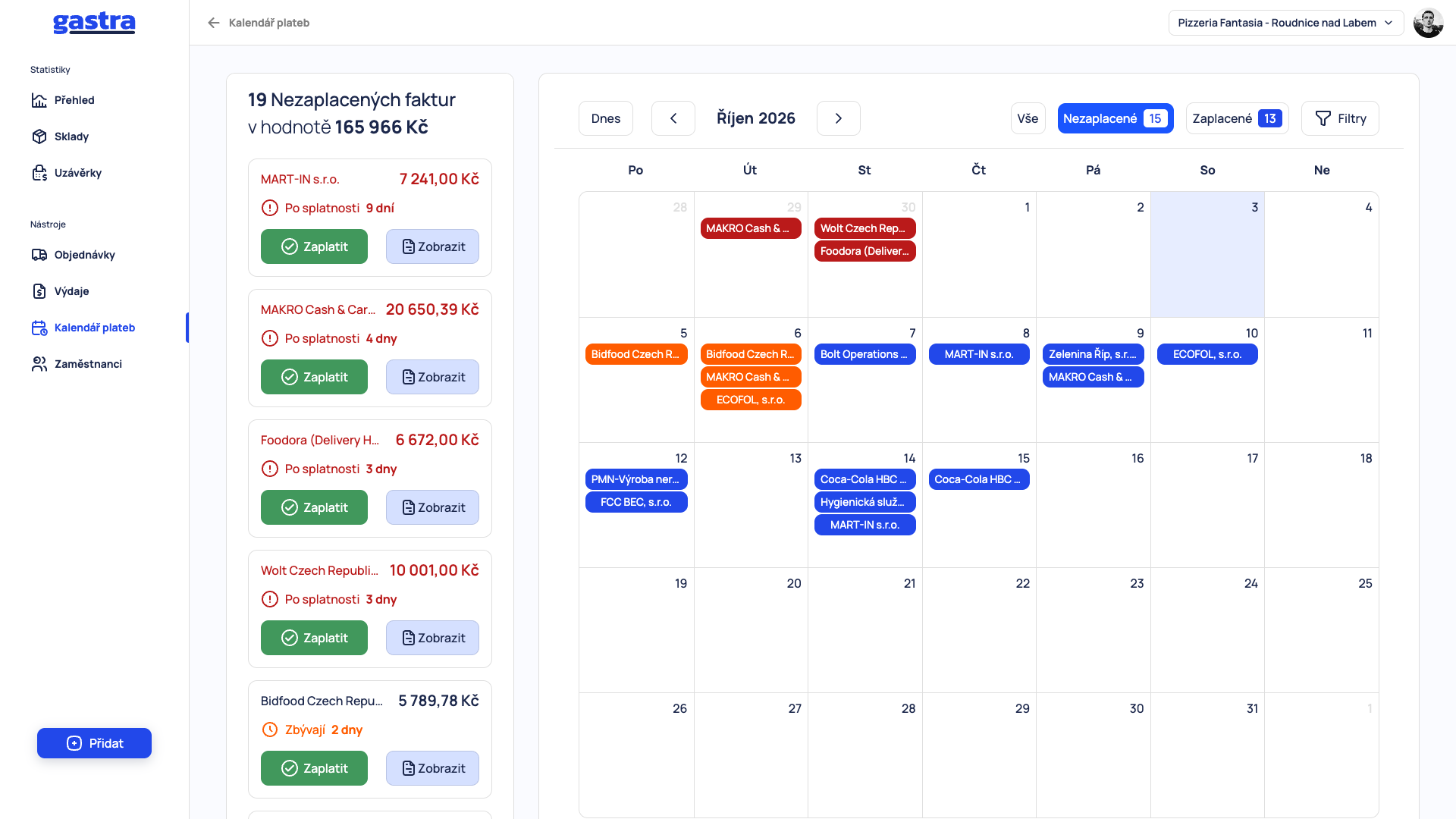The image size is (1456, 819).
Task: Switch to the Vše filter tab
Action: coord(1028,118)
